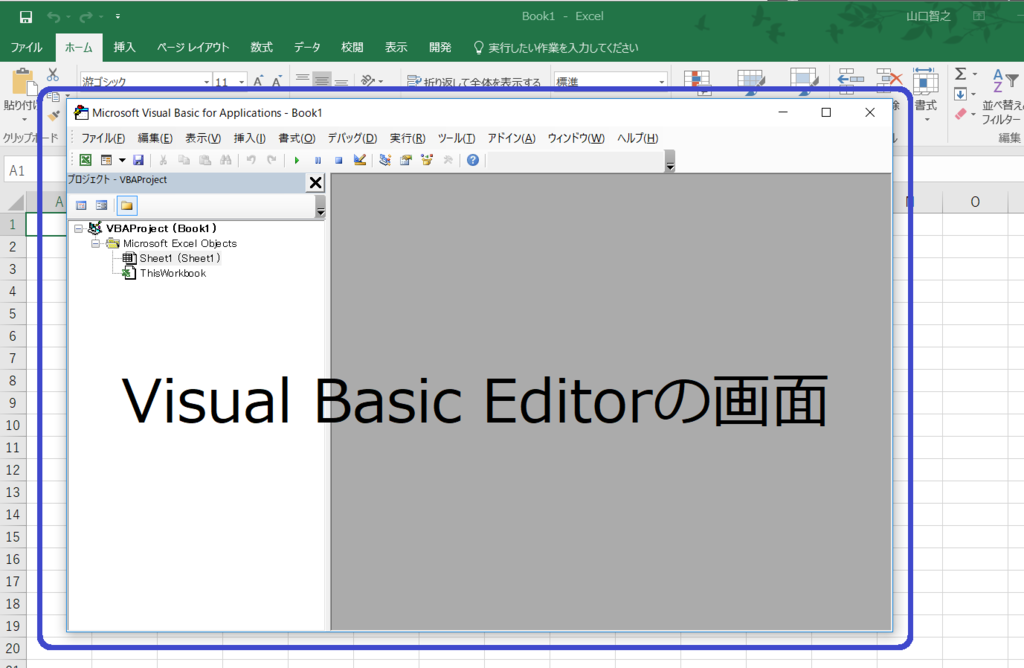Click the View Microsoft Excel icon in VBE toolbar
The image size is (1024, 668).
(x=86, y=160)
